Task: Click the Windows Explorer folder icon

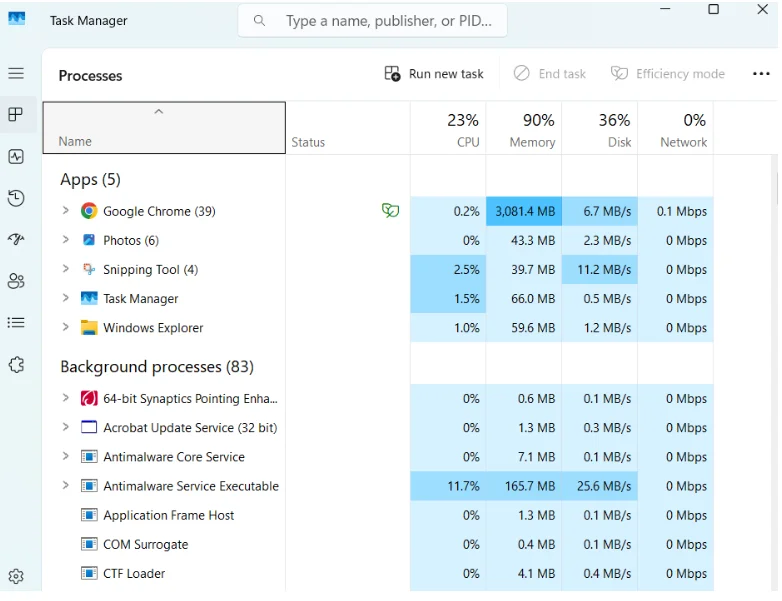Action: tap(89, 328)
